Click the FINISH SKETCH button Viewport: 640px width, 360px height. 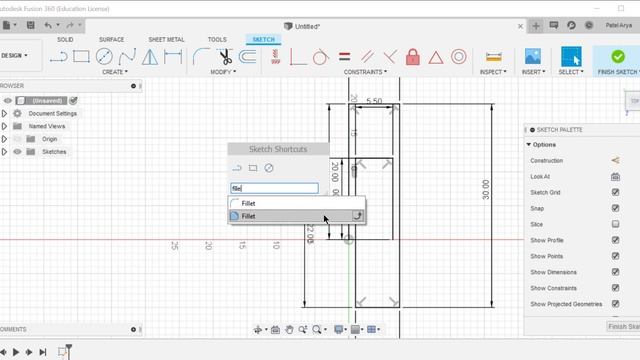(618, 61)
